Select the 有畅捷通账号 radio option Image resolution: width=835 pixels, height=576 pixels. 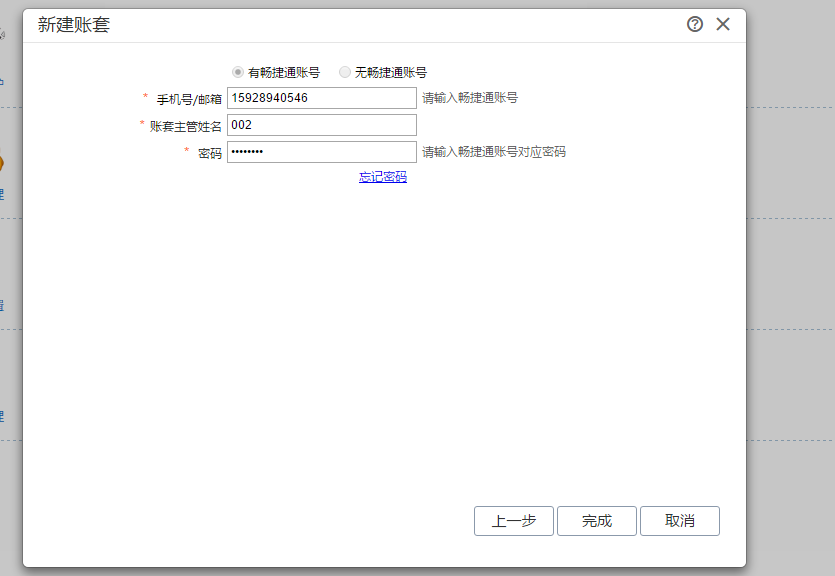(x=238, y=72)
